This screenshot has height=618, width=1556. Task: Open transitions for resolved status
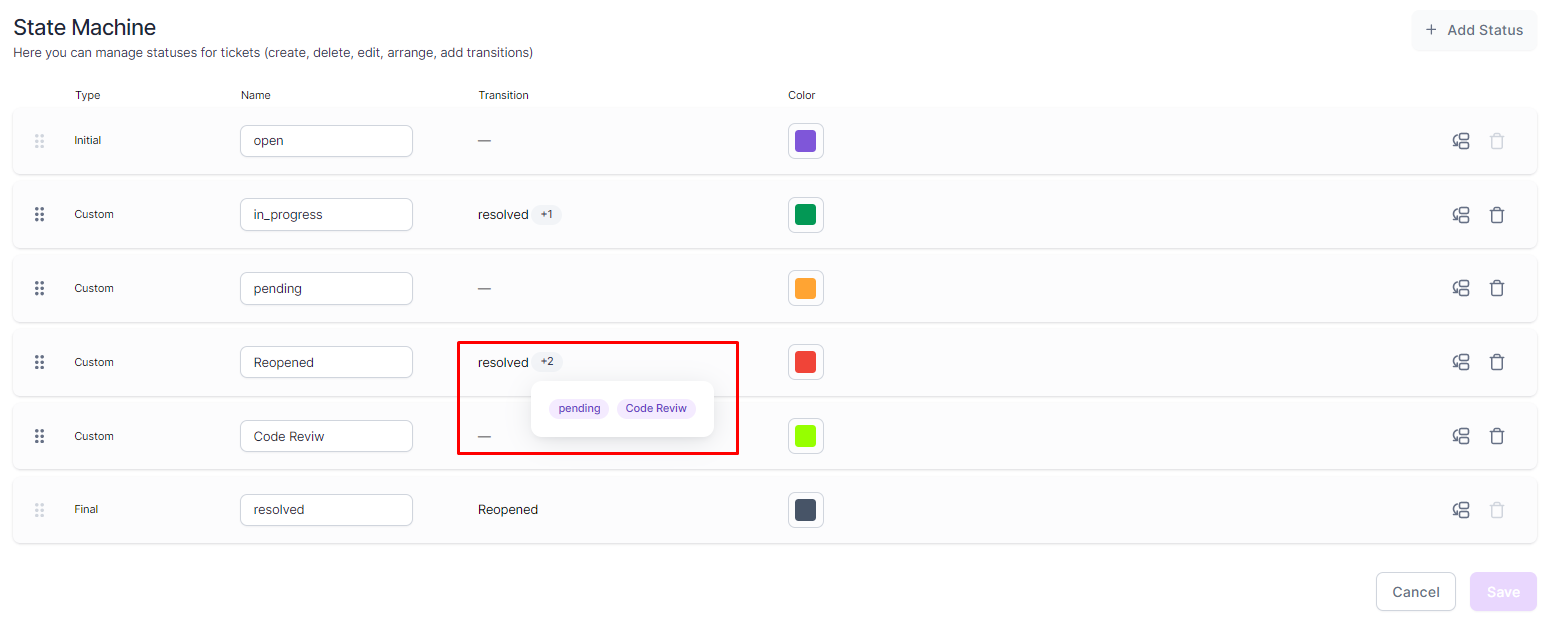tap(1460, 510)
